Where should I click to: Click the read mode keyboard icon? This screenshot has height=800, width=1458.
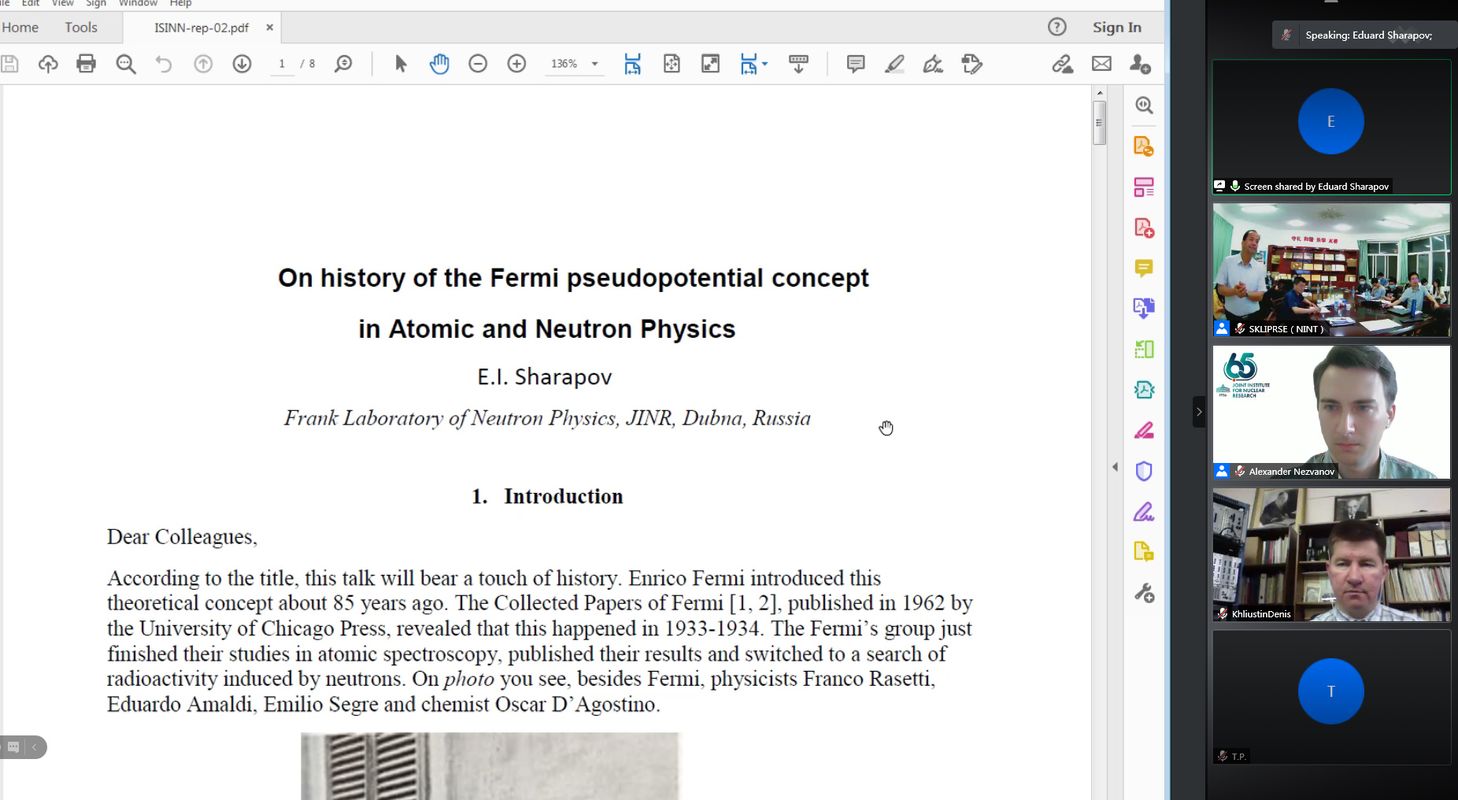(798, 64)
